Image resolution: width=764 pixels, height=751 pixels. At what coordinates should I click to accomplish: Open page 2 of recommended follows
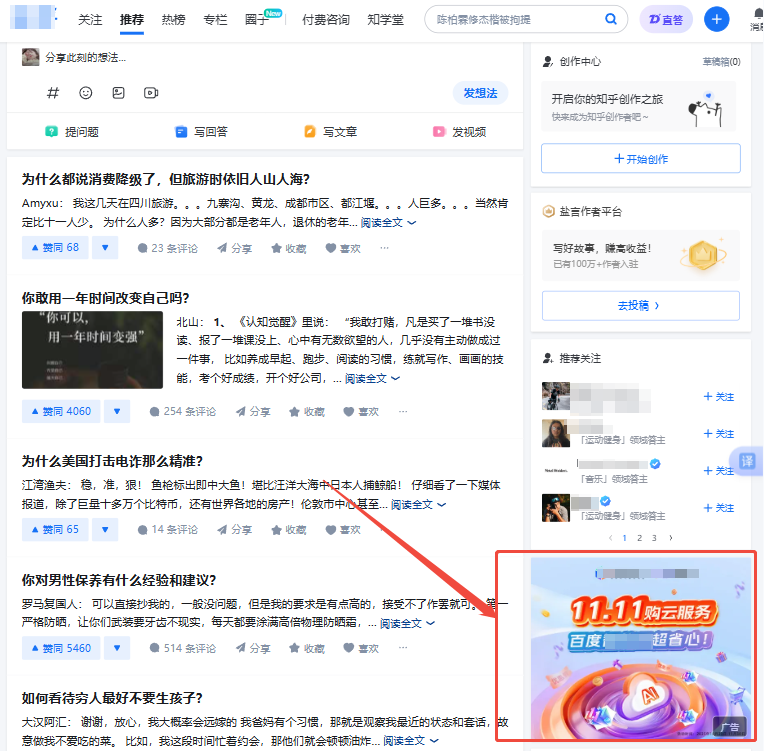pyautogui.click(x=639, y=538)
